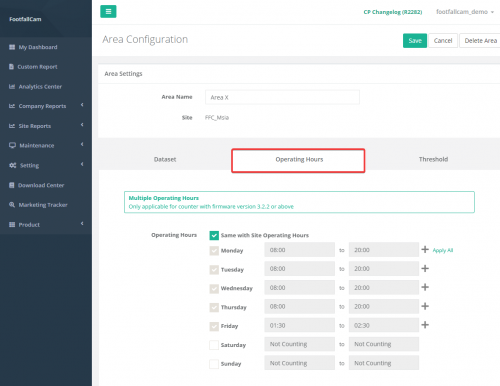
Task: Switch to the Threshold tab
Action: [433, 159]
